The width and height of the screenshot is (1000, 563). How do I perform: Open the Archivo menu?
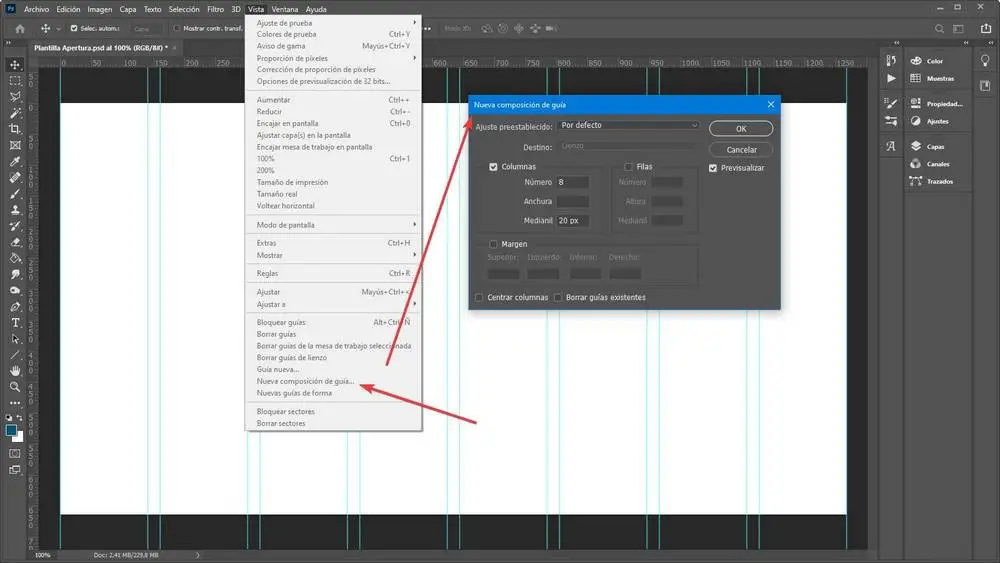point(36,10)
